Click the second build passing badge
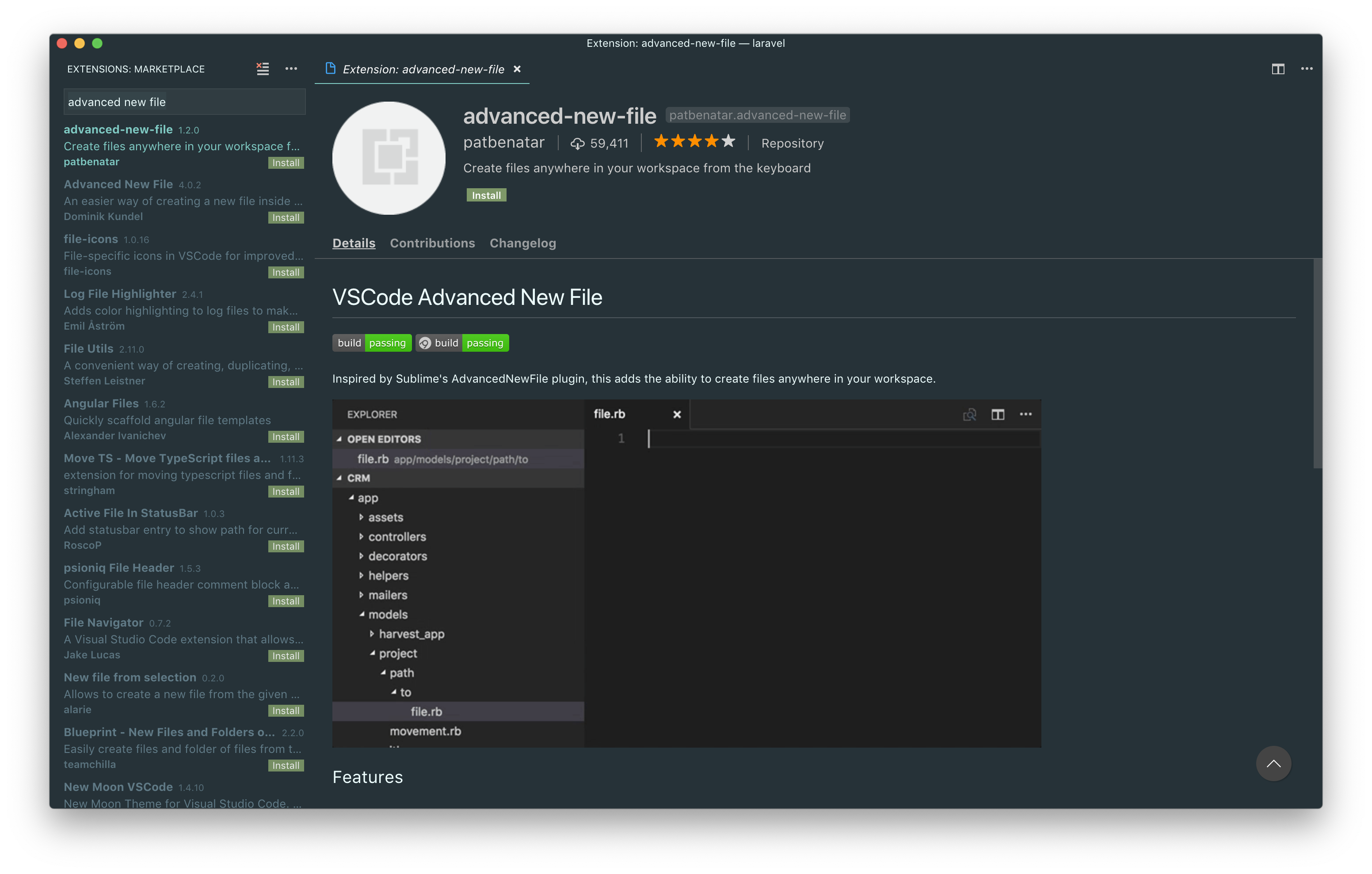The height and width of the screenshot is (874, 1372). 462,343
